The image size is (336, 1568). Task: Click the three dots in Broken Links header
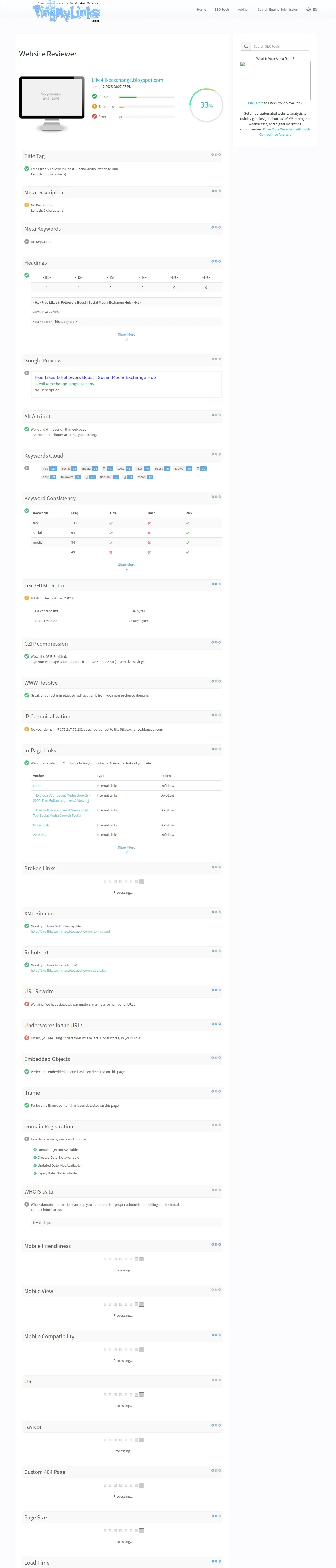(216, 867)
